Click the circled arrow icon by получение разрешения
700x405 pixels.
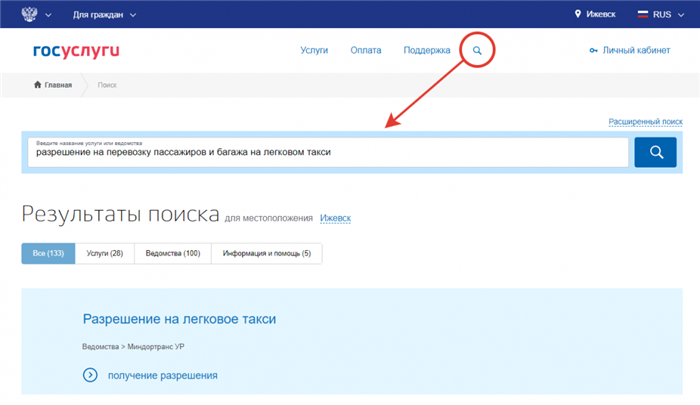pyautogui.click(x=90, y=375)
